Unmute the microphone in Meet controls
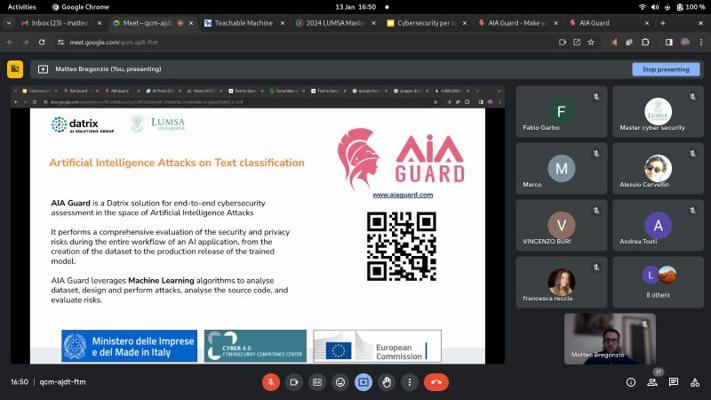This screenshot has height=400, width=711. click(271, 382)
